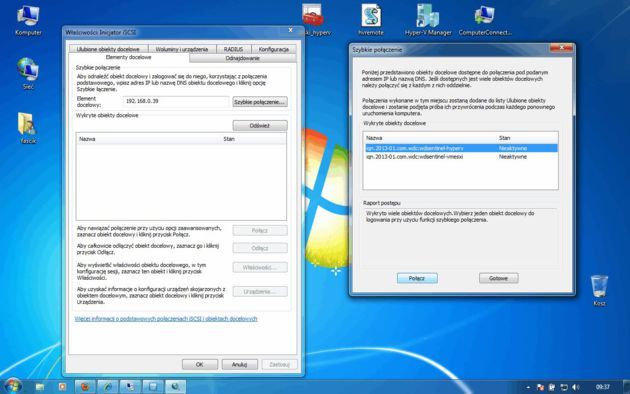Click the Element docelowy IP address field
This screenshot has width=630, height=394.
click(176, 101)
